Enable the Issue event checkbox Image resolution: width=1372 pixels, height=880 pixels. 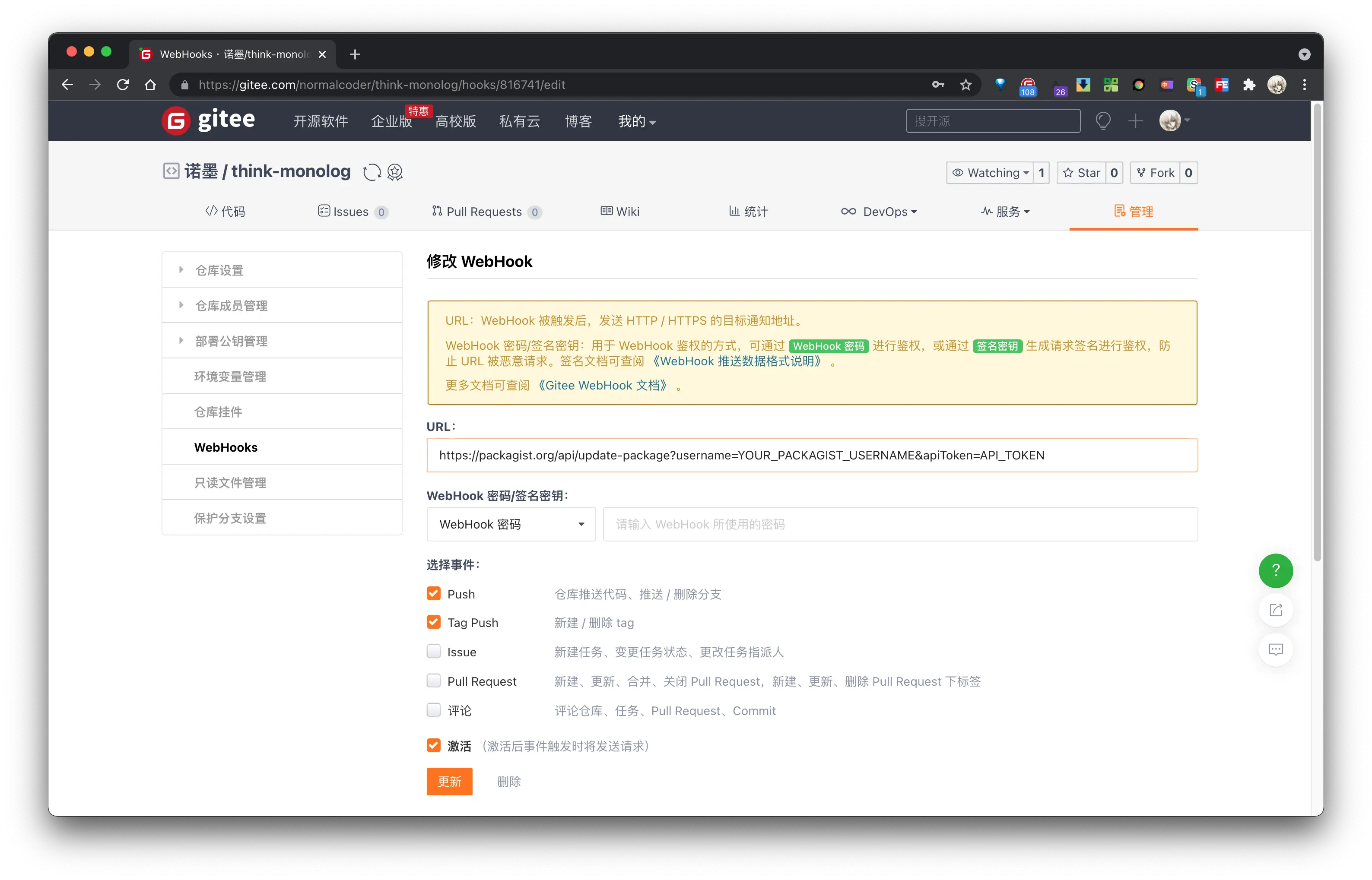(x=433, y=651)
